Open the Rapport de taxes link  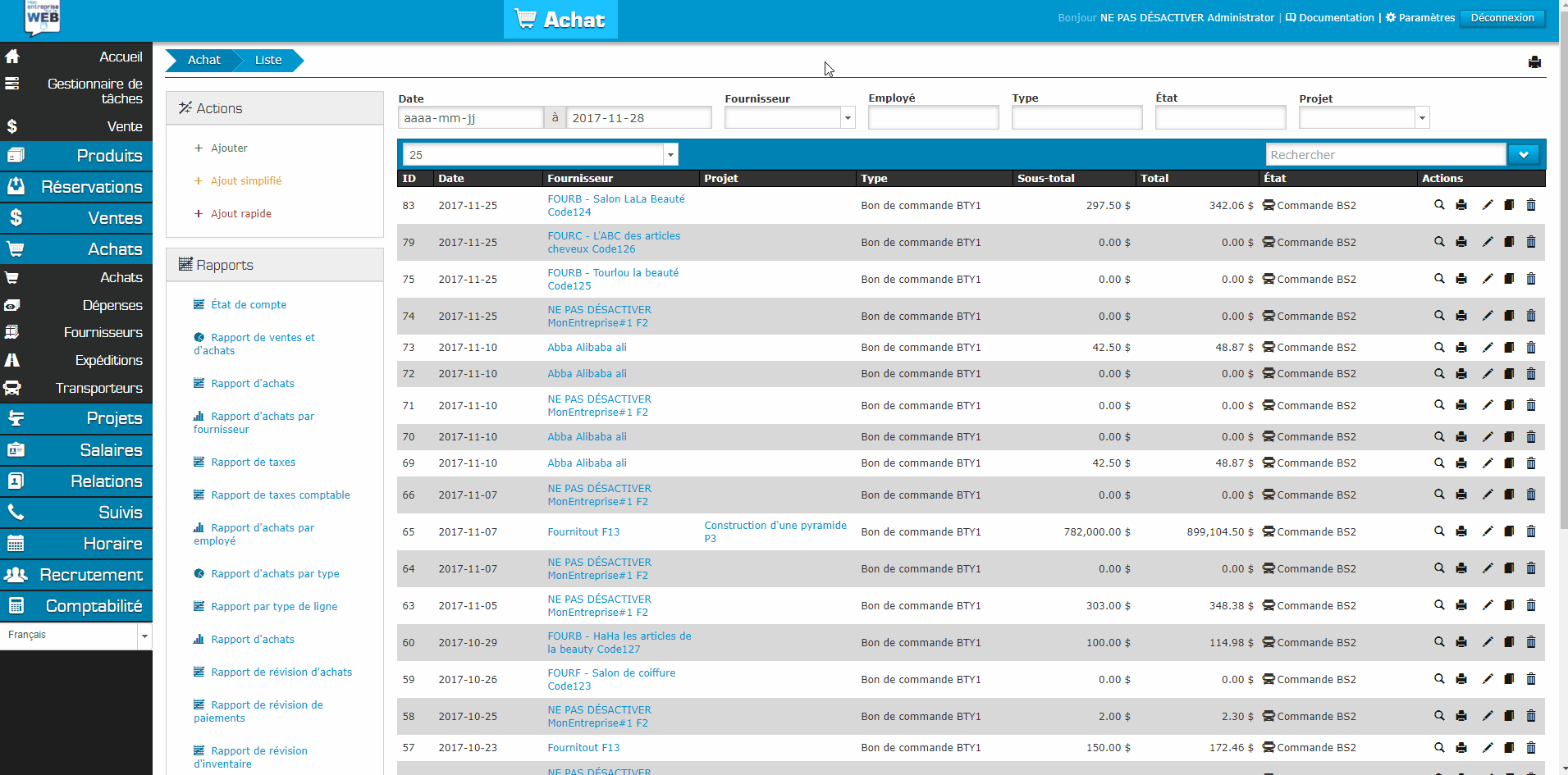coord(253,463)
